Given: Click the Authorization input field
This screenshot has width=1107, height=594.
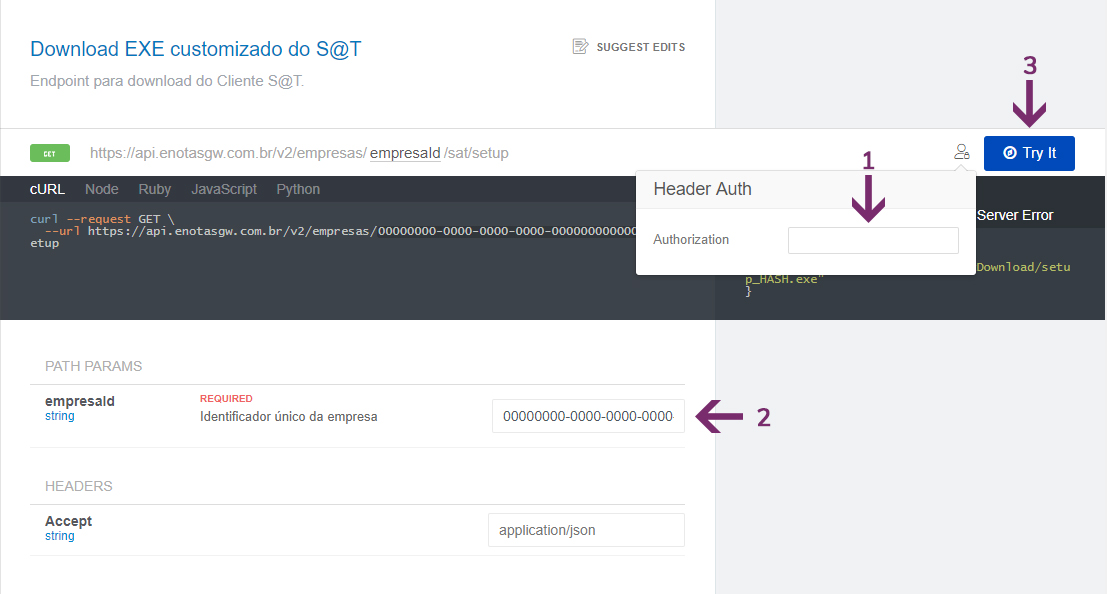Looking at the screenshot, I should click(872, 239).
